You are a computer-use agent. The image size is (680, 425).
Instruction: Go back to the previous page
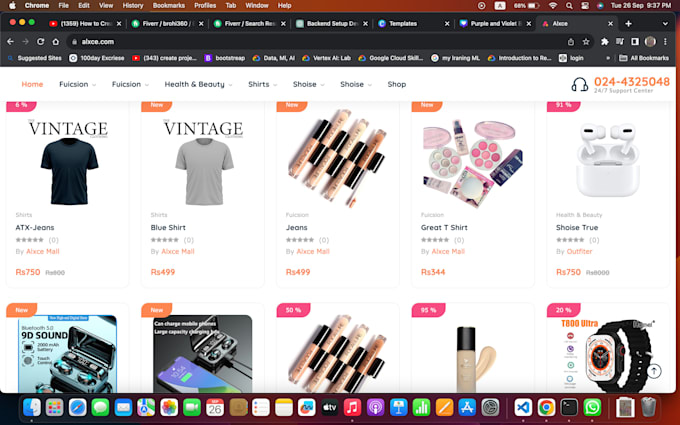pyautogui.click(x=10, y=42)
